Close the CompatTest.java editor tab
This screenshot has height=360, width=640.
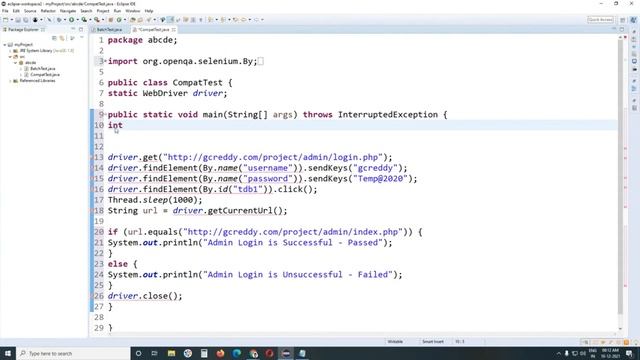pyautogui.click(x=174, y=30)
